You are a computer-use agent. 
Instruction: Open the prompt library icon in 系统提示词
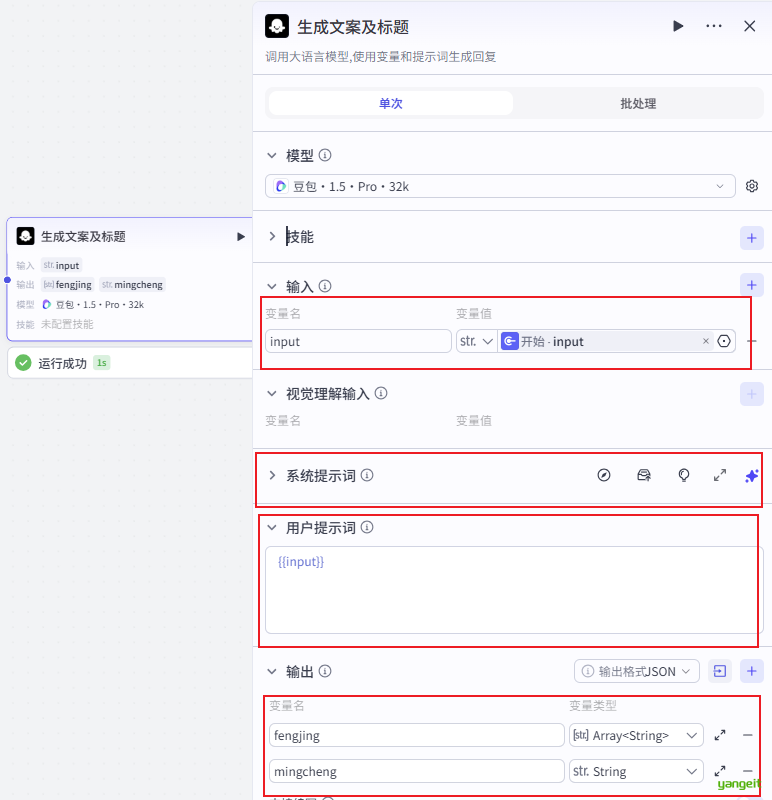click(x=644, y=476)
